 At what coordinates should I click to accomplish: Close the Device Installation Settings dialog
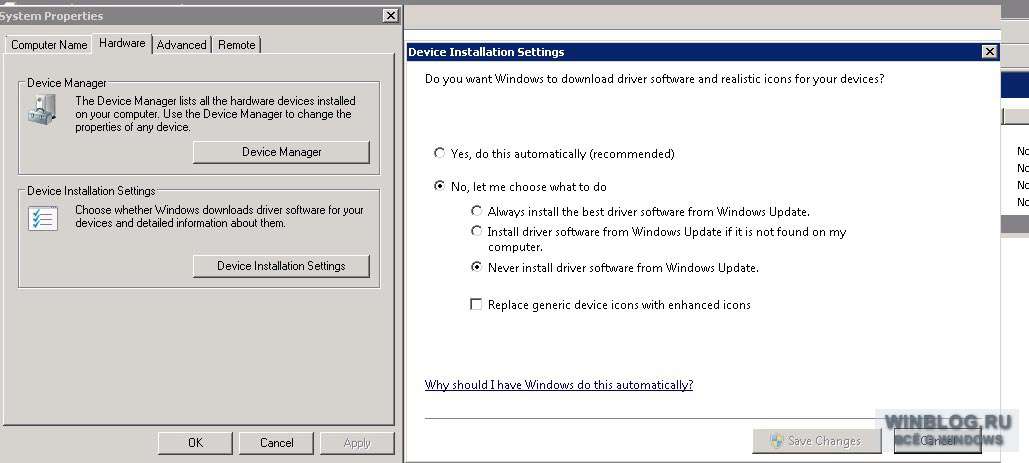[989, 52]
